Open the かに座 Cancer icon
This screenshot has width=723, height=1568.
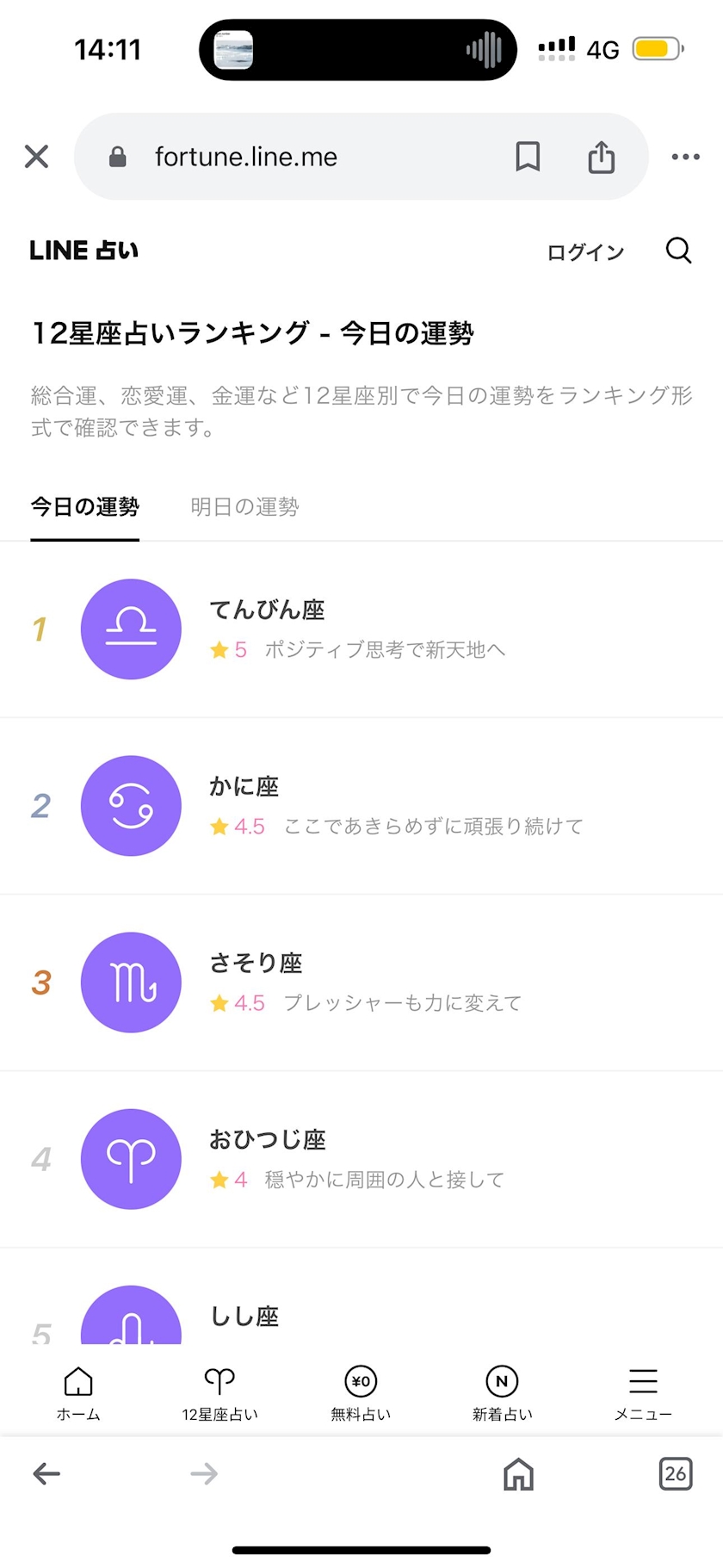[x=131, y=806]
